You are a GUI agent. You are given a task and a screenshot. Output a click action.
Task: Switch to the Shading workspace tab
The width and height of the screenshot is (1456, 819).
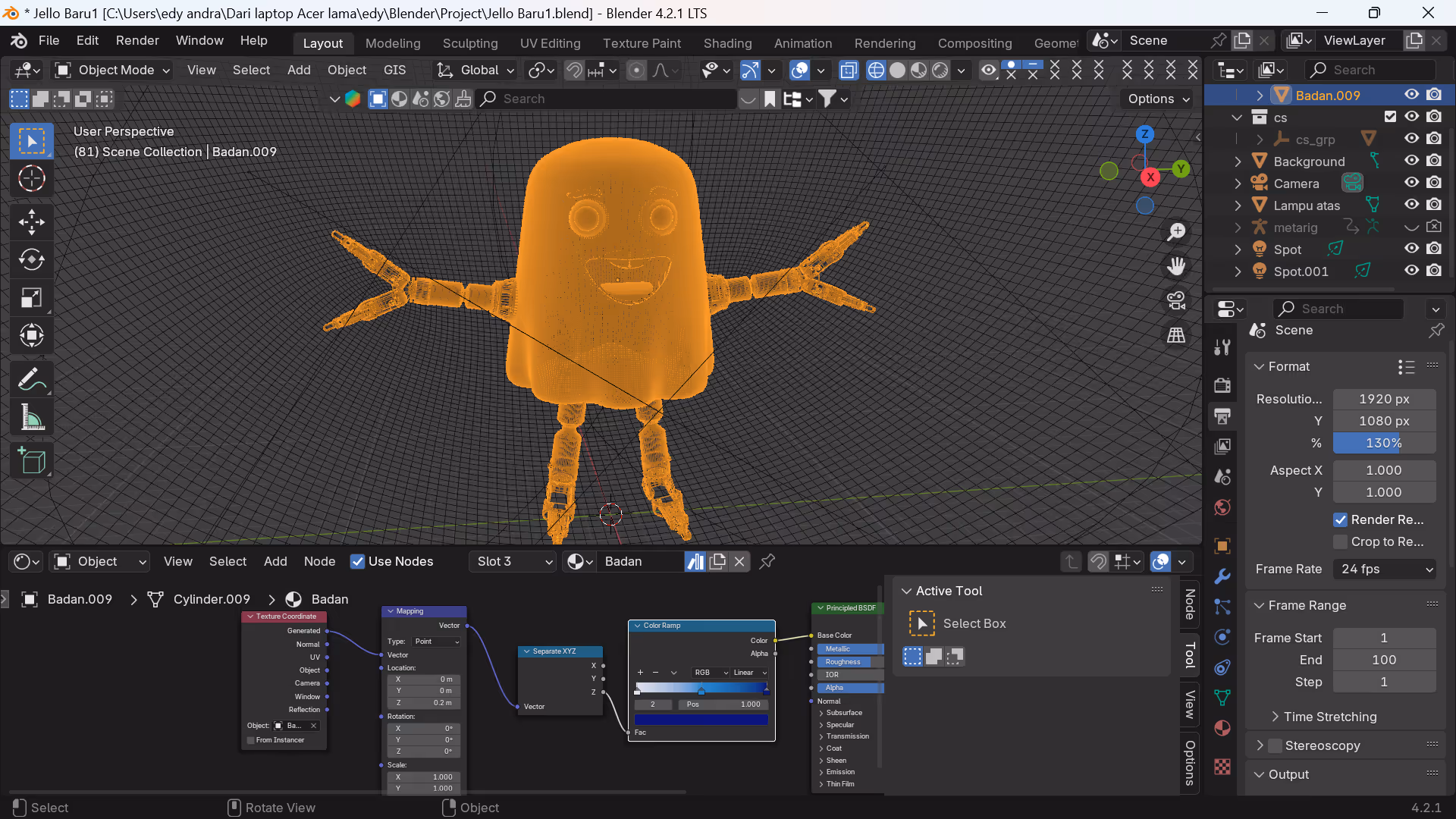726,43
